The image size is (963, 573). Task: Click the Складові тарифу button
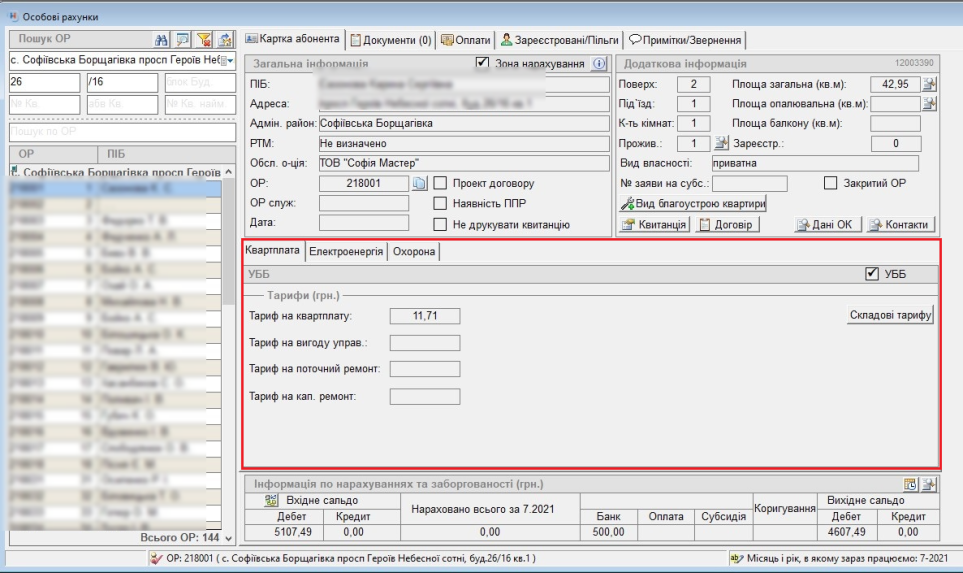click(x=891, y=316)
